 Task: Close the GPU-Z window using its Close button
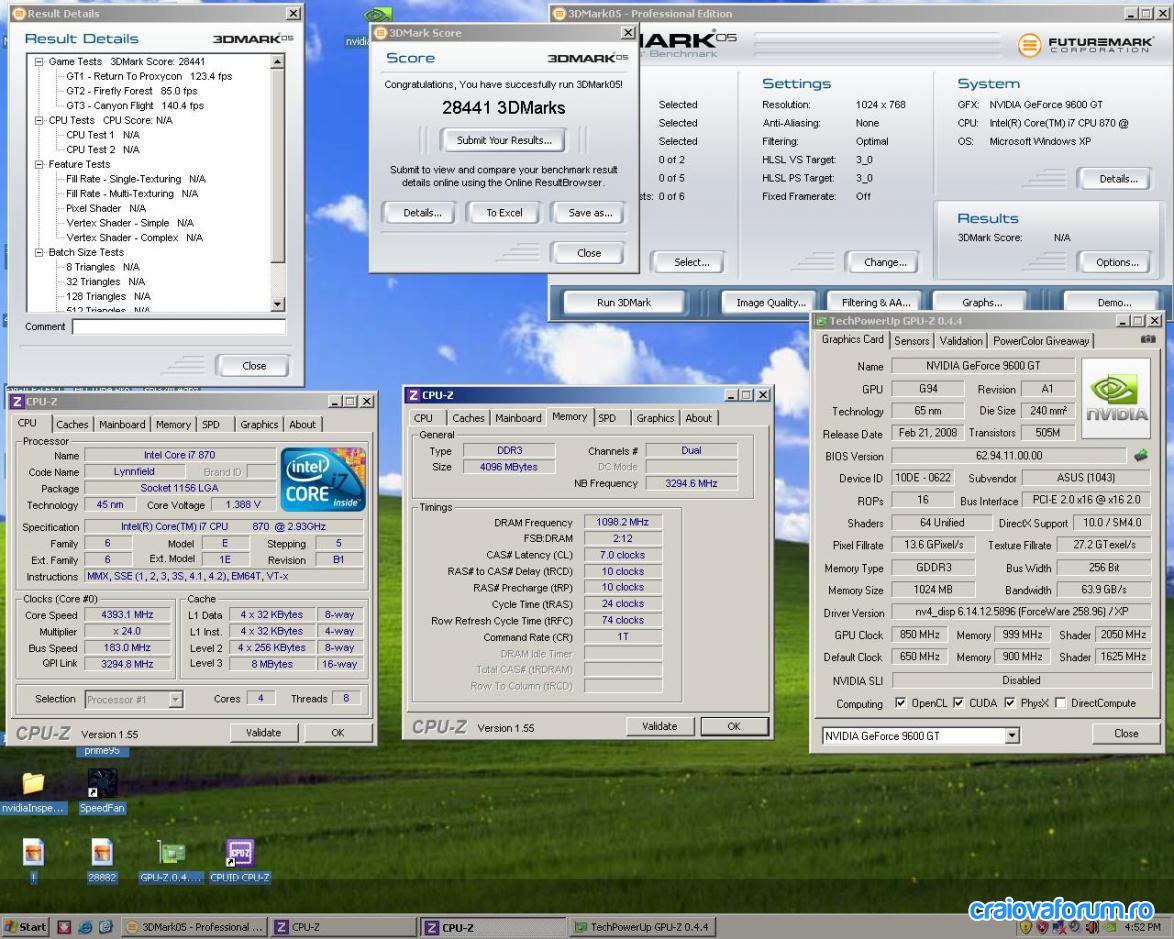point(1125,734)
